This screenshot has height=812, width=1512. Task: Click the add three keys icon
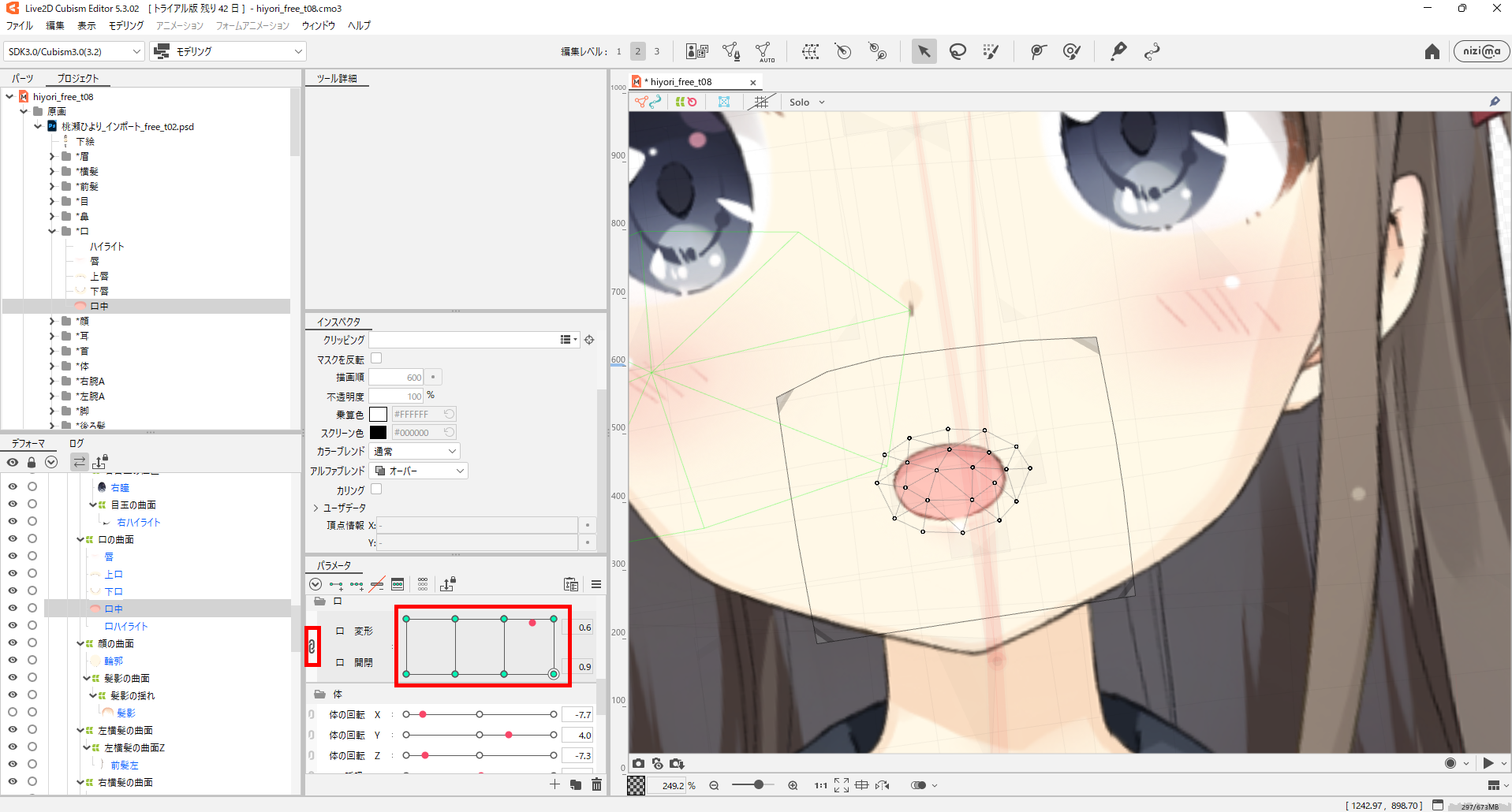click(x=357, y=585)
